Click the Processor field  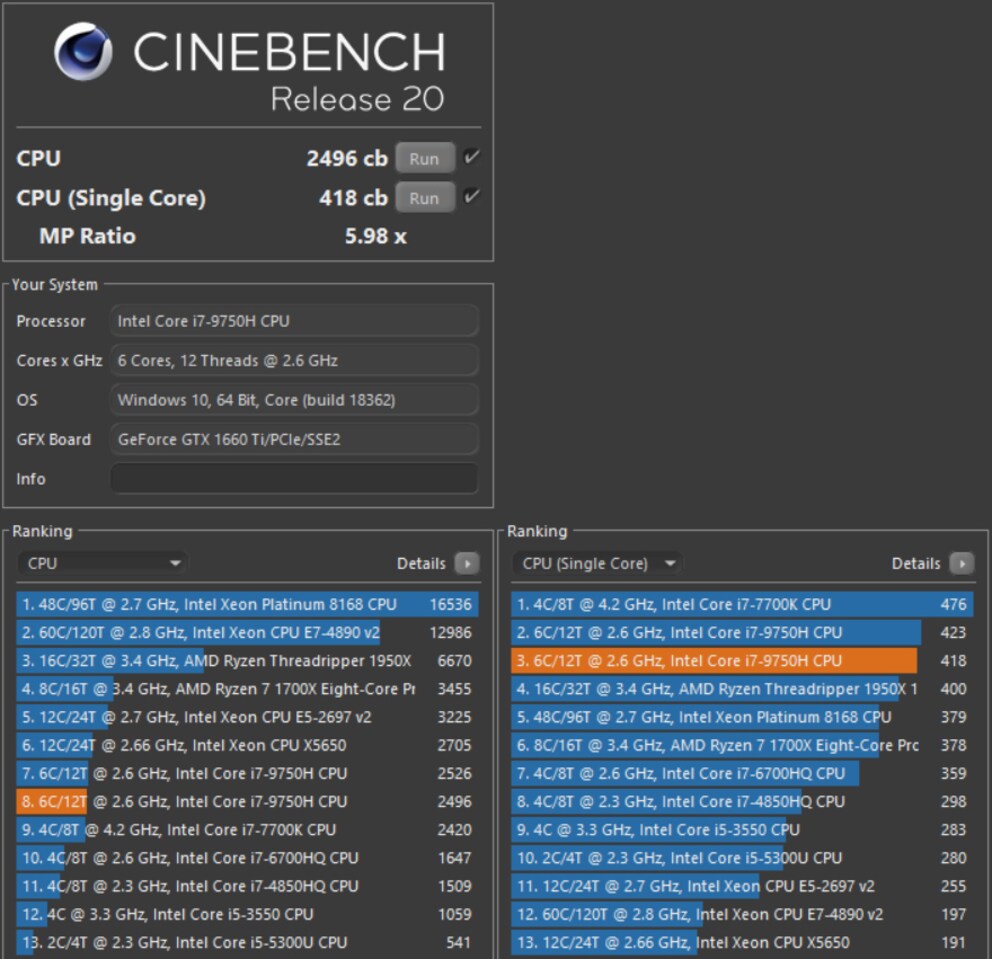coord(294,321)
